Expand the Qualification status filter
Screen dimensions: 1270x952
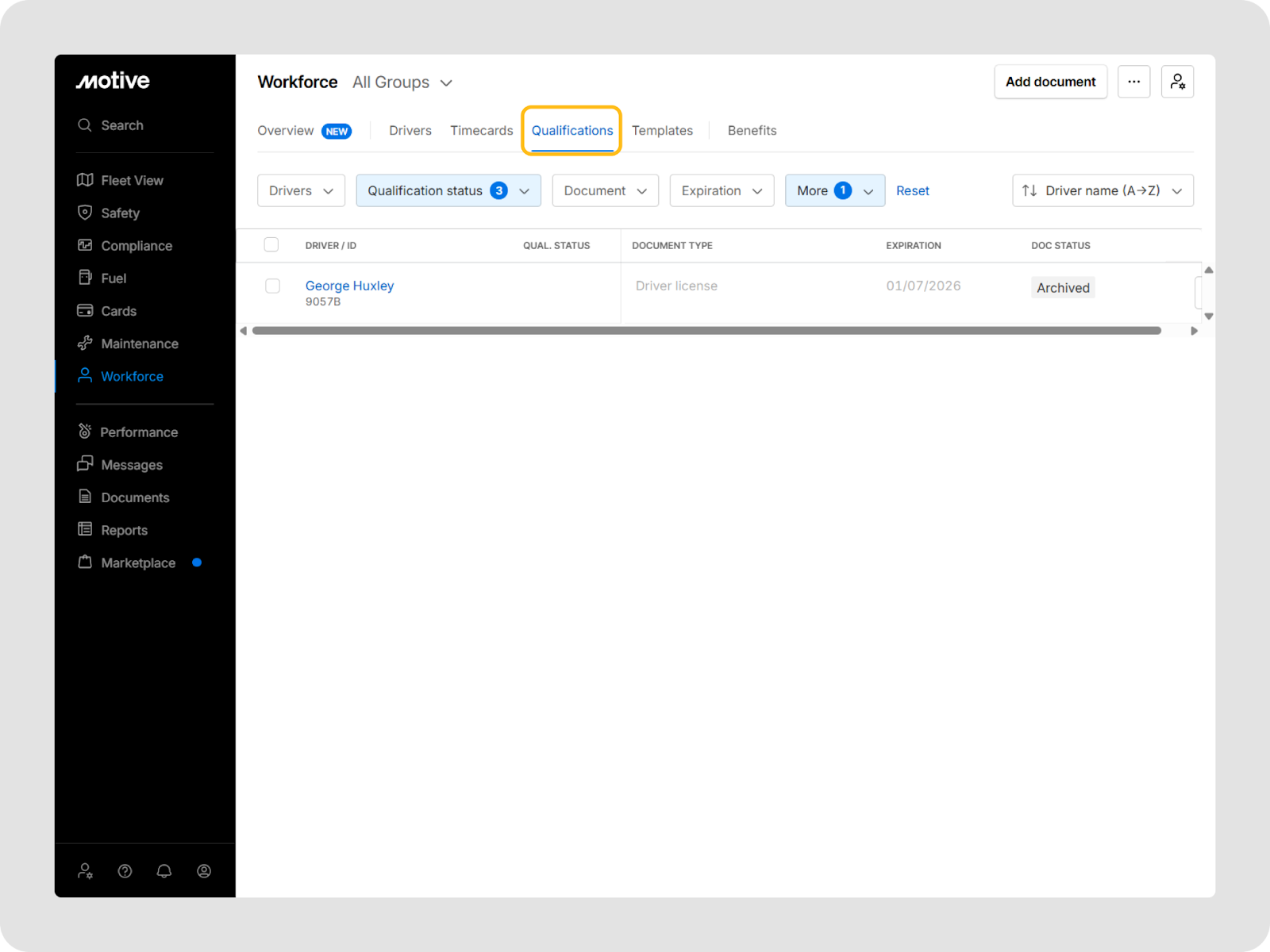point(448,190)
